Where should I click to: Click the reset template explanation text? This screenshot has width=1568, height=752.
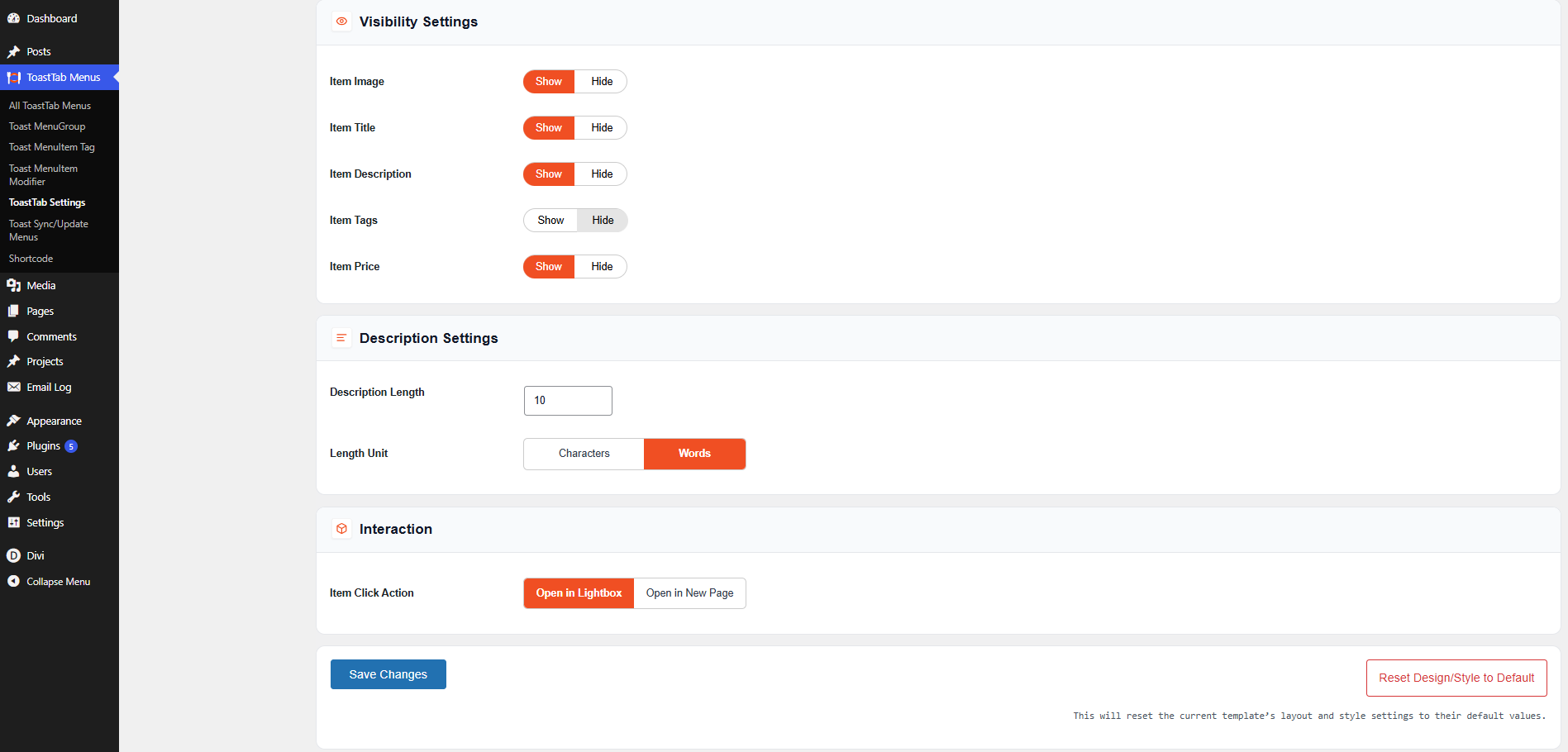coord(1309,716)
